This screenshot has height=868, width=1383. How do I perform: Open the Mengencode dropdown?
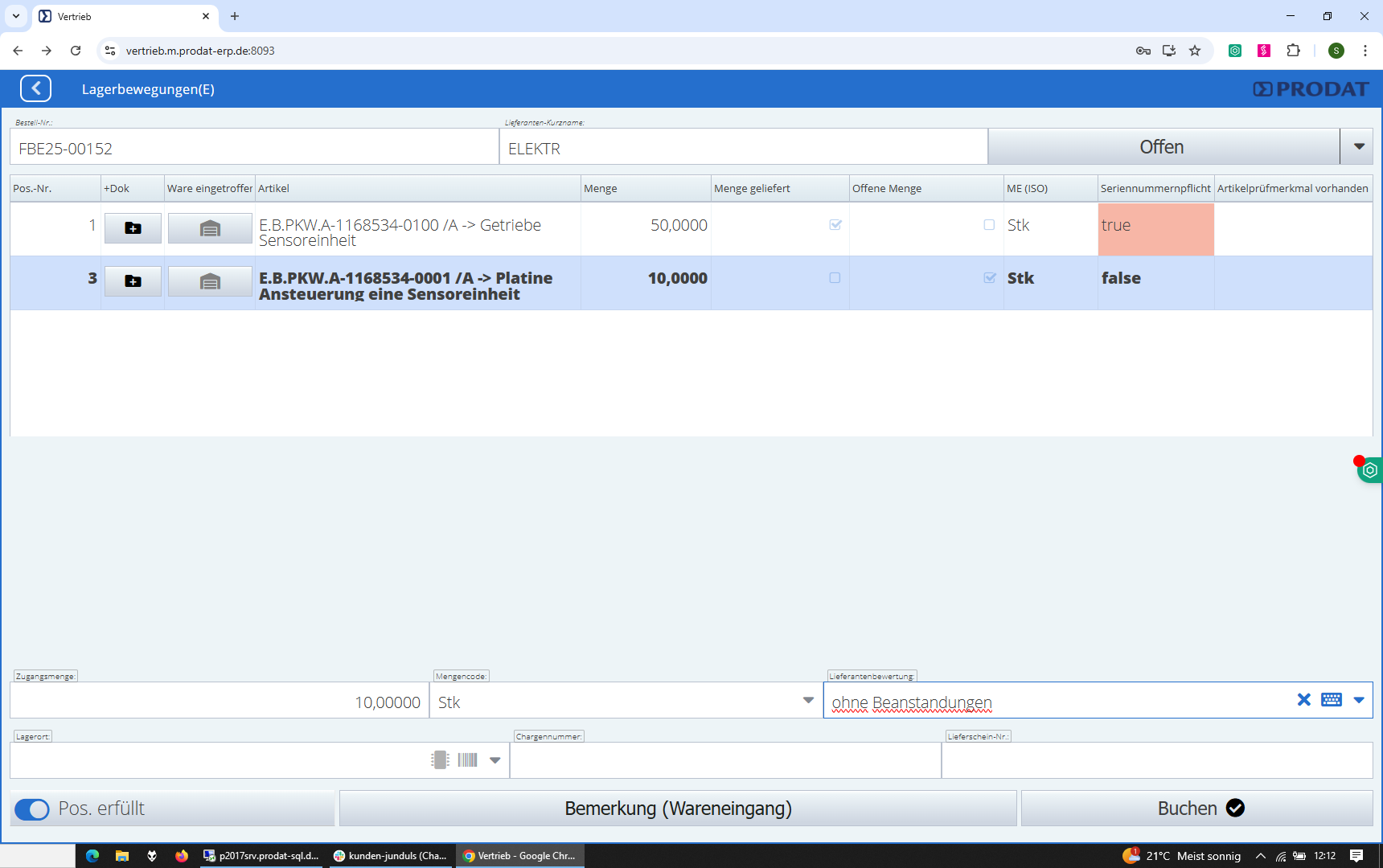point(808,701)
